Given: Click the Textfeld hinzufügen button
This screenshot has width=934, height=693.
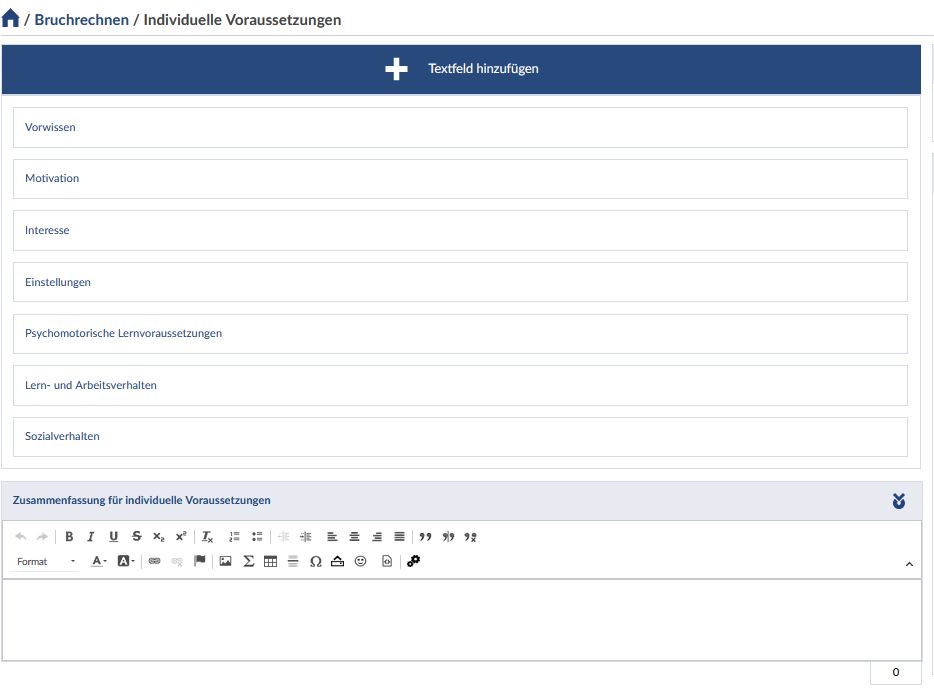Looking at the screenshot, I should point(461,69).
